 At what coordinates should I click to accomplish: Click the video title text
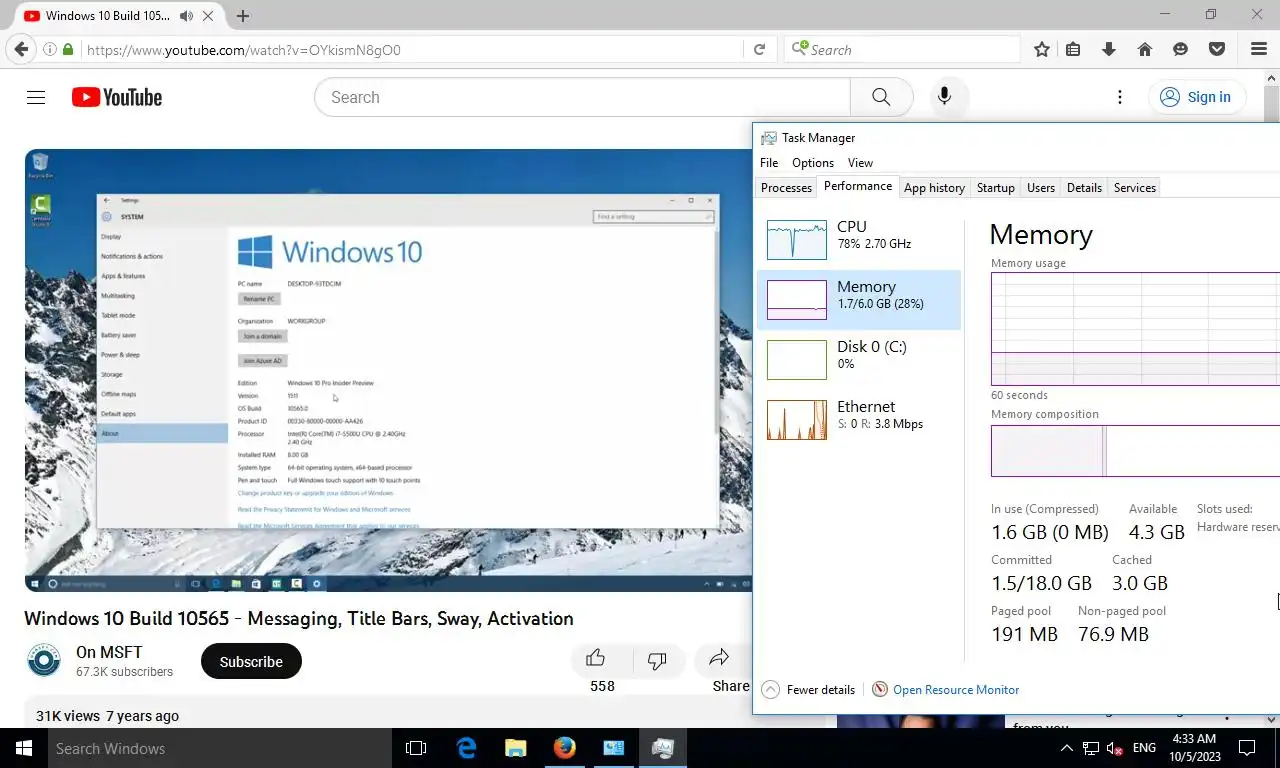coord(299,618)
